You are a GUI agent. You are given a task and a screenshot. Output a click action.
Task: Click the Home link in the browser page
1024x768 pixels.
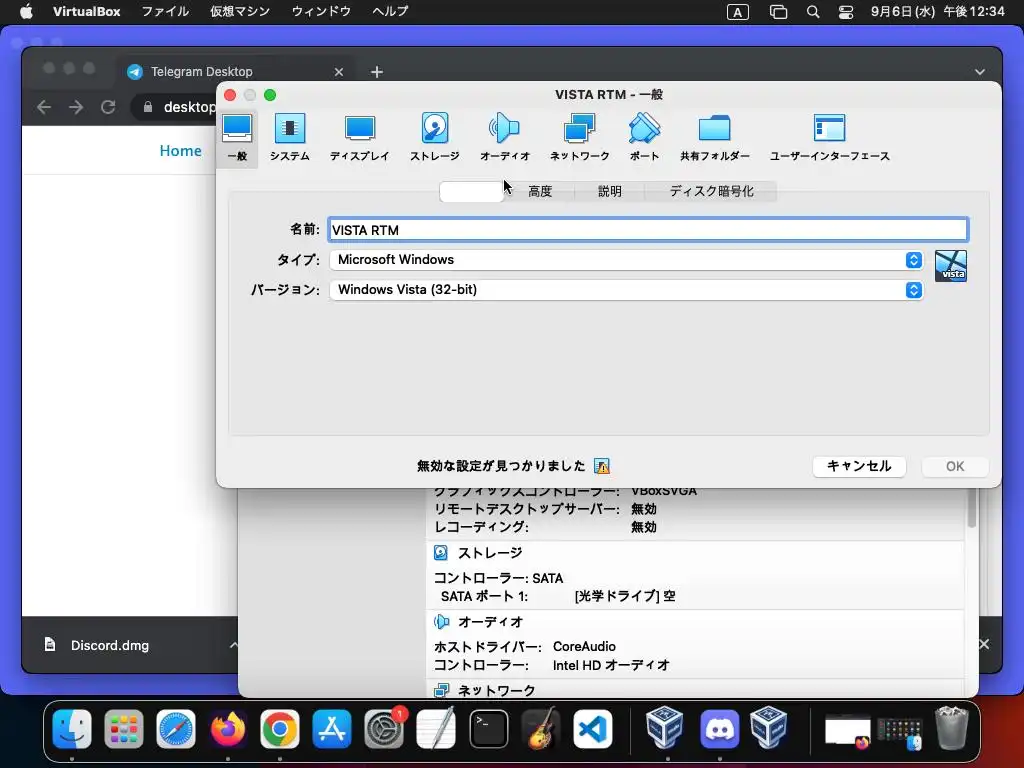click(x=180, y=151)
